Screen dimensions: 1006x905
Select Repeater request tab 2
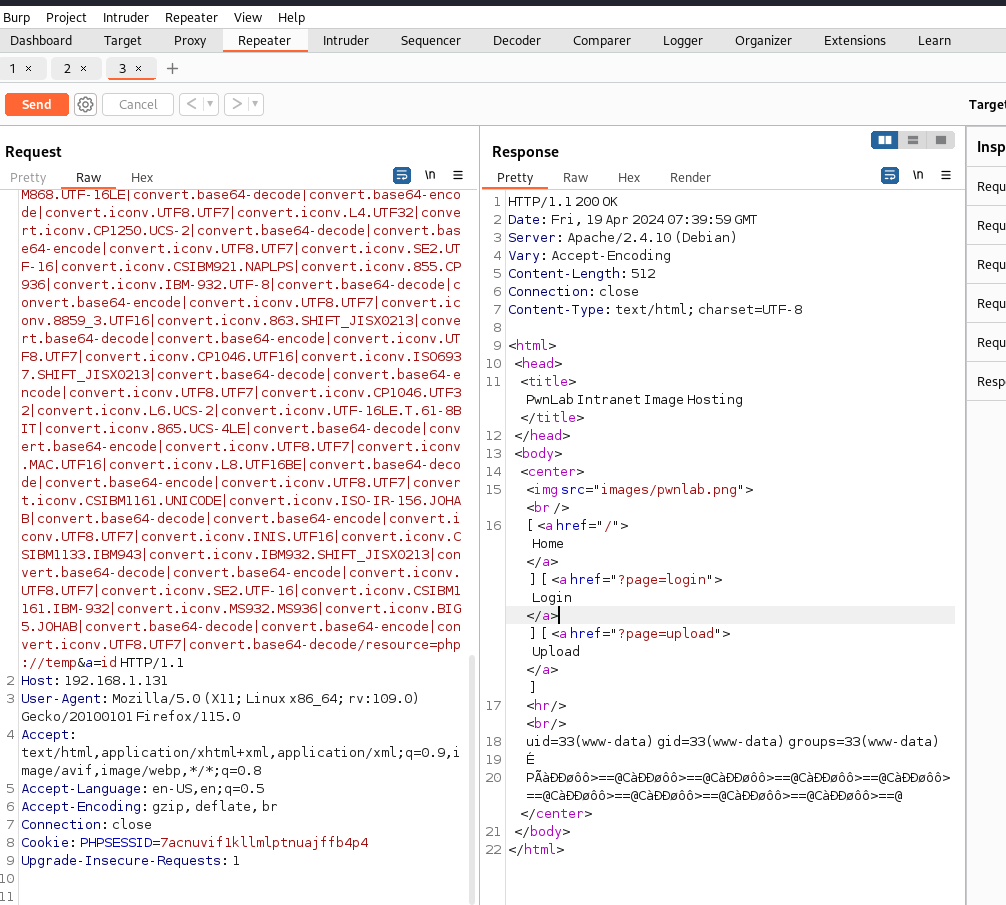(x=67, y=69)
